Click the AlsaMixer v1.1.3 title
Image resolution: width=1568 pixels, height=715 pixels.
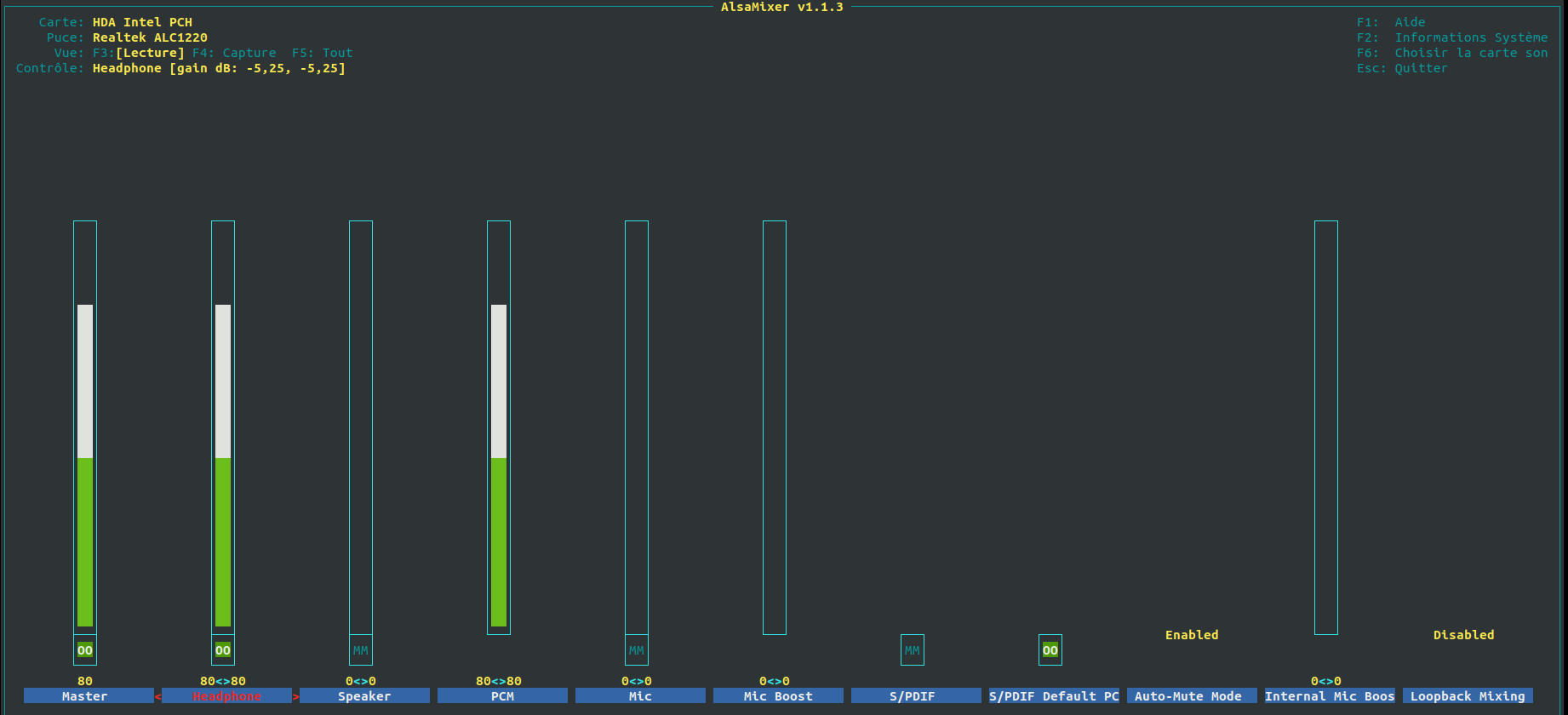(x=782, y=7)
